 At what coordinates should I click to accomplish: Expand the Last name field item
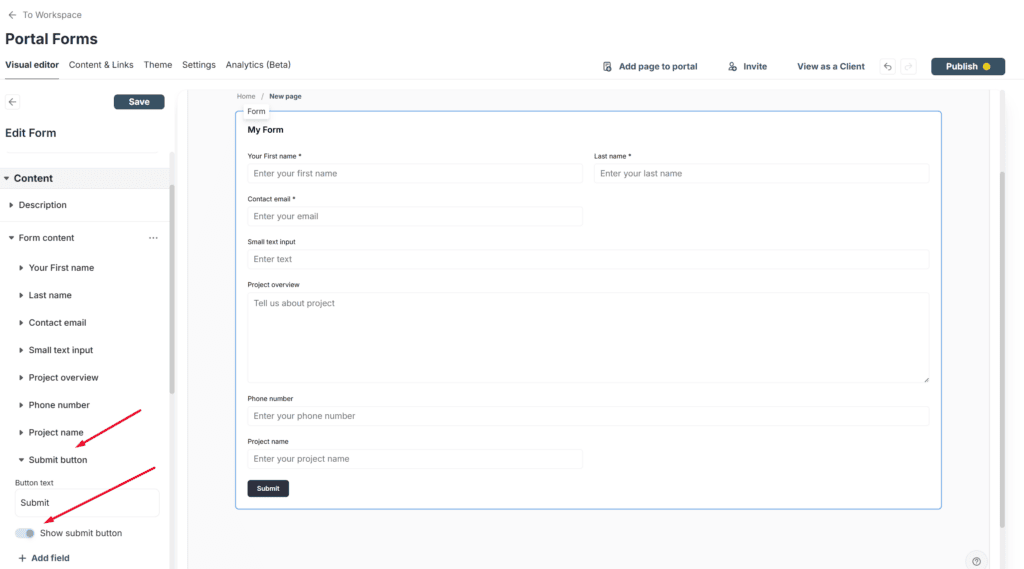click(x=21, y=295)
